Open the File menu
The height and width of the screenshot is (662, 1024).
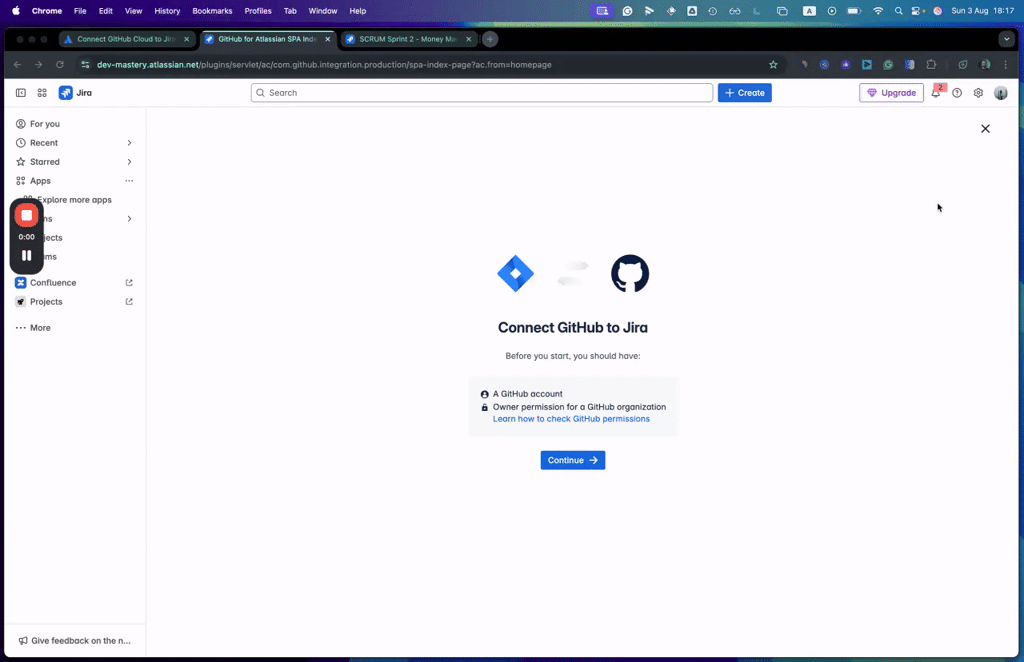pos(80,11)
